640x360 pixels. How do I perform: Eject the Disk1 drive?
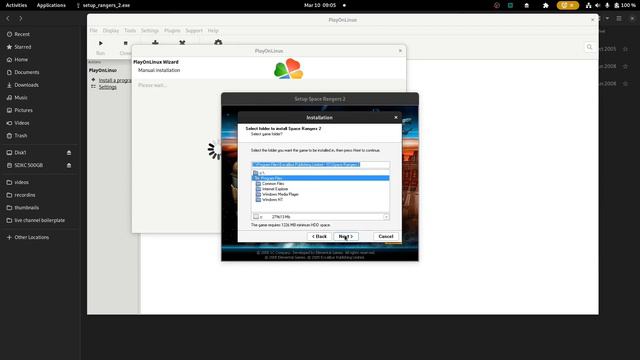click(69, 153)
